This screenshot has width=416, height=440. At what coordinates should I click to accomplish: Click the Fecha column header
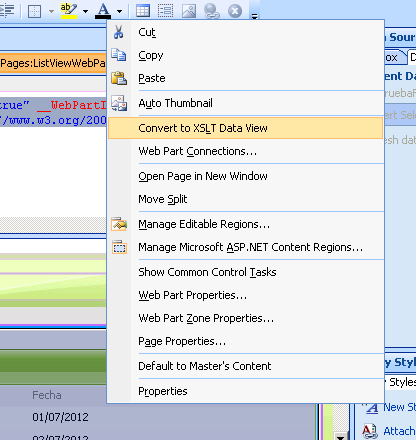(x=47, y=395)
